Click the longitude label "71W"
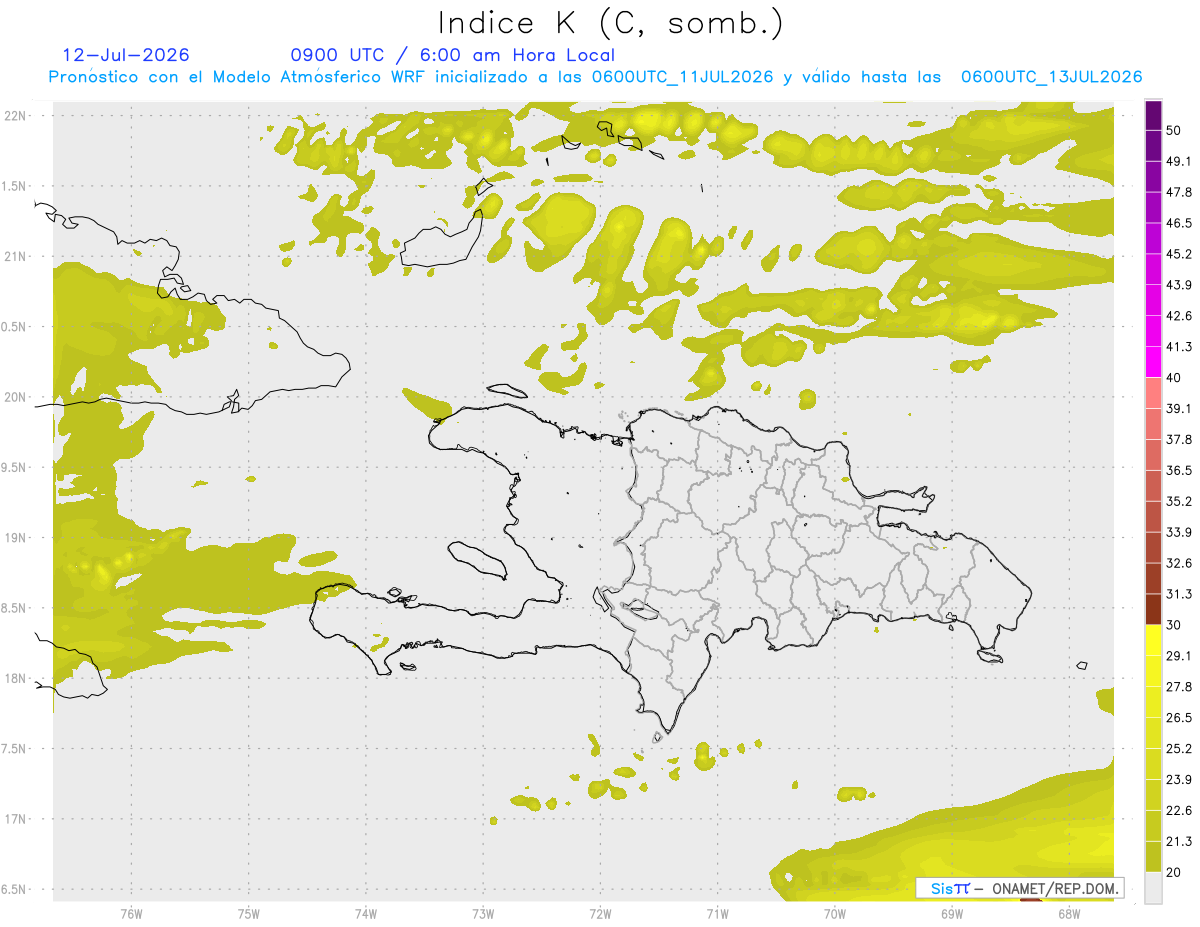 pos(717,914)
